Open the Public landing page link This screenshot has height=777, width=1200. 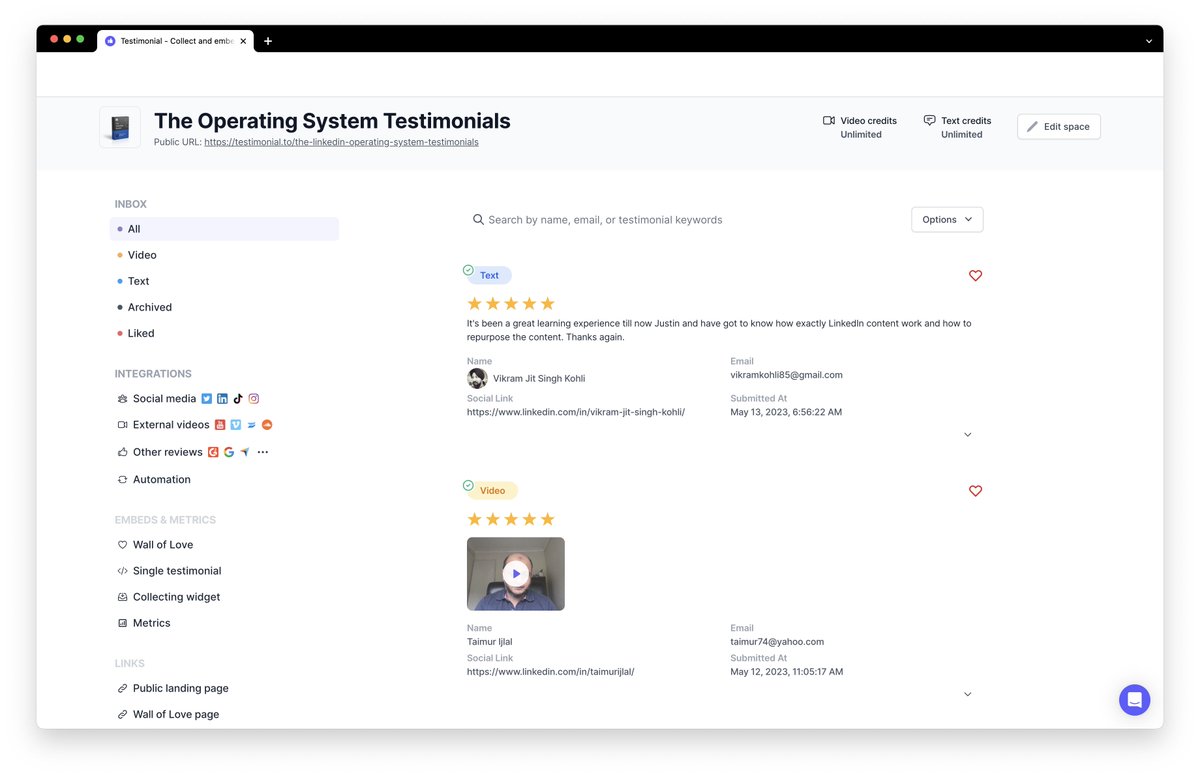pyautogui.click(x=181, y=688)
